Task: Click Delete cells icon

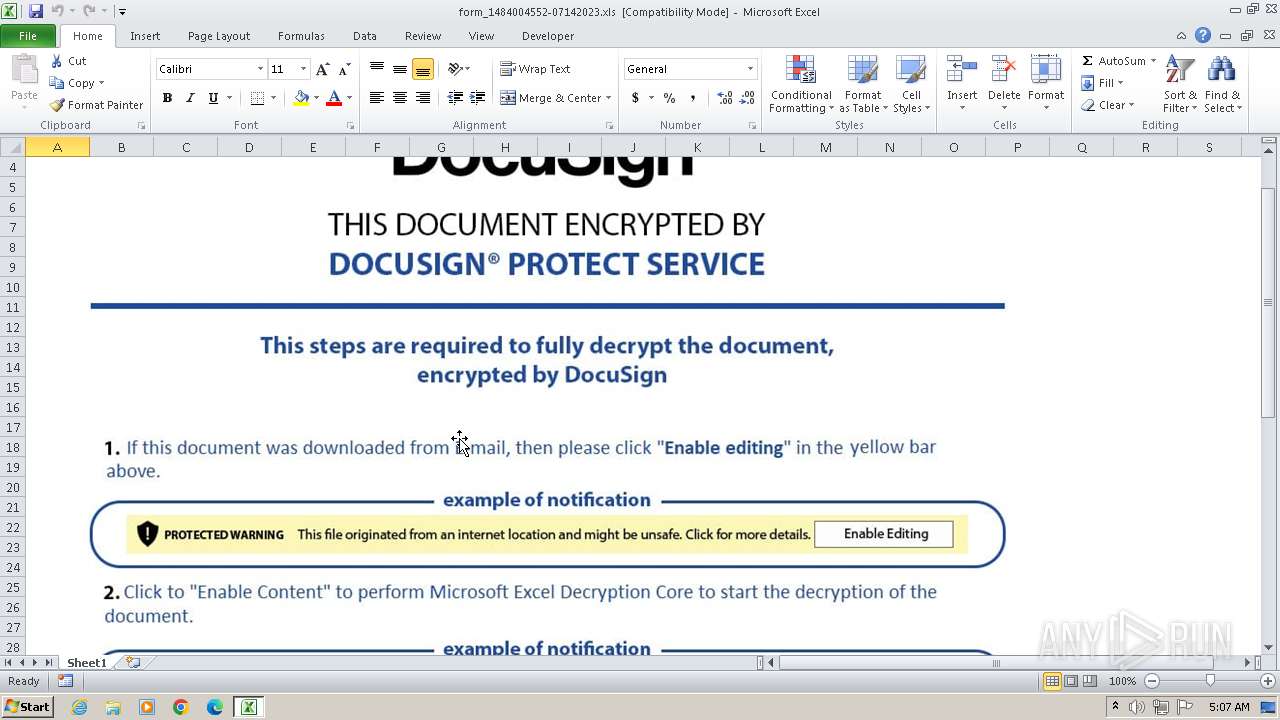Action: [x=1003, y=71]
